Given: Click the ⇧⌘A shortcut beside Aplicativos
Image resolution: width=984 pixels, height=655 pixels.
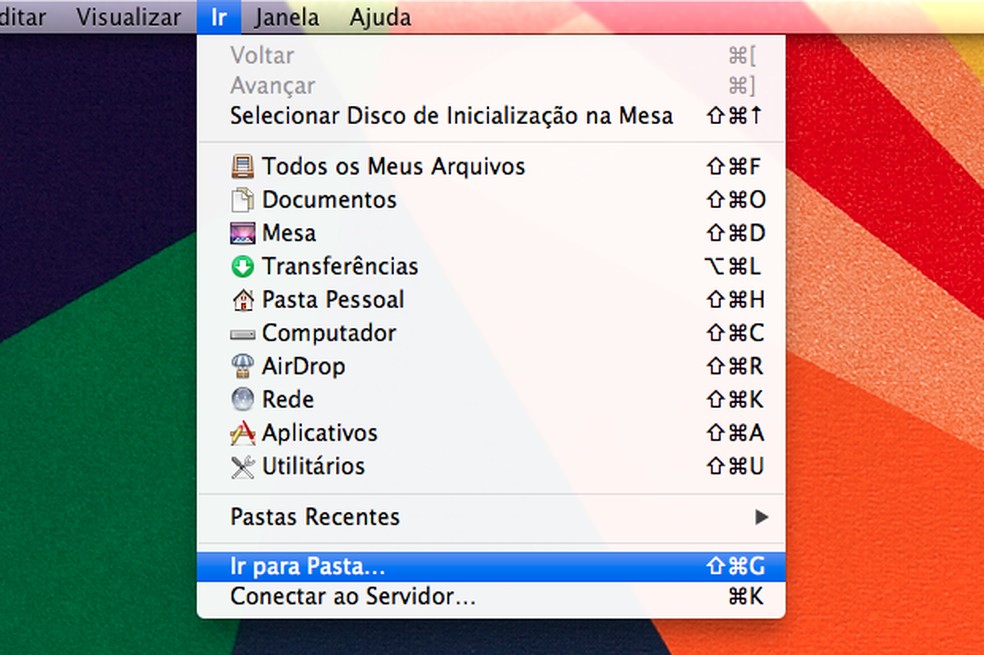Looking at the screenshot, I should coord(735,433).
